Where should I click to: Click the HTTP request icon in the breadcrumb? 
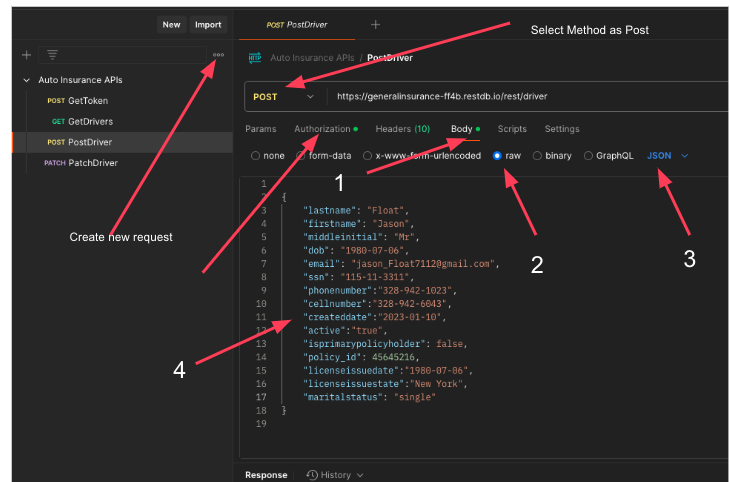point(255,58)
